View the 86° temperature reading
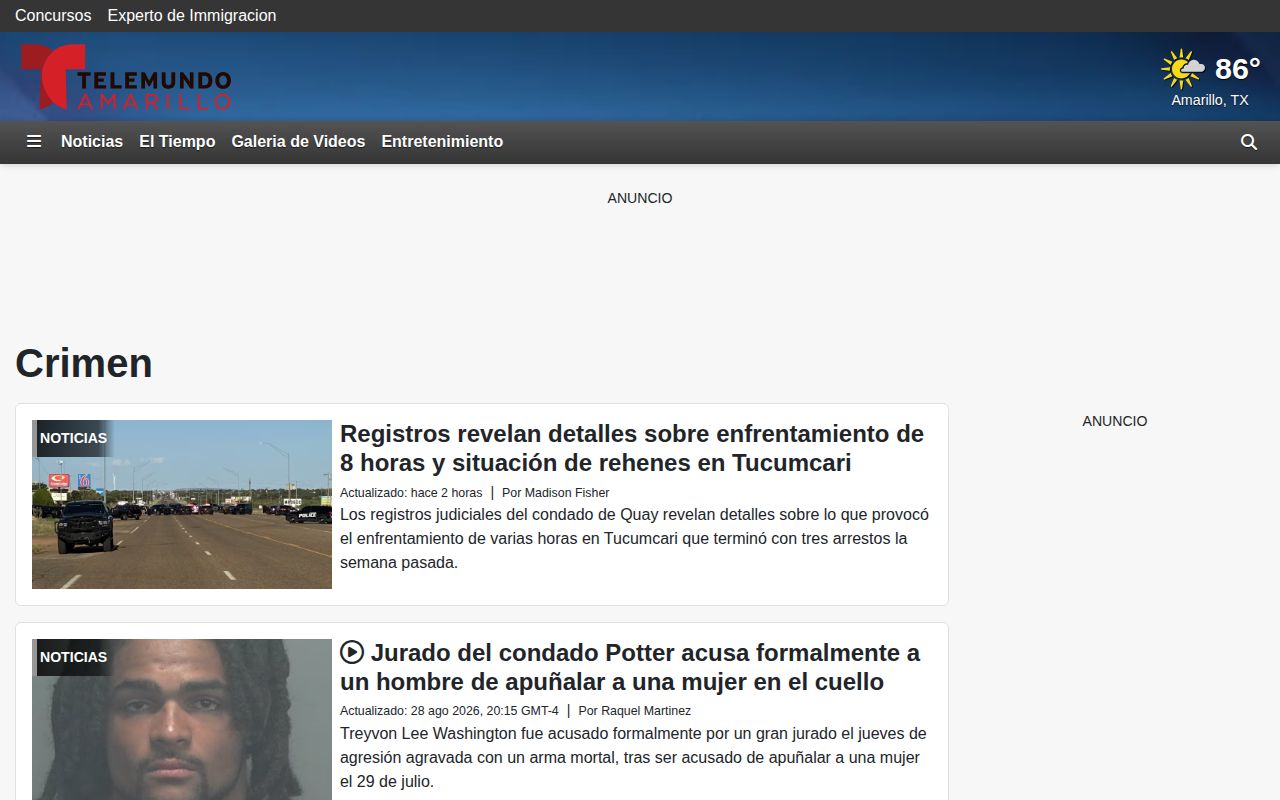Image resolution: width=1280 pixels, height=800 pixels. coord(1237,69)
